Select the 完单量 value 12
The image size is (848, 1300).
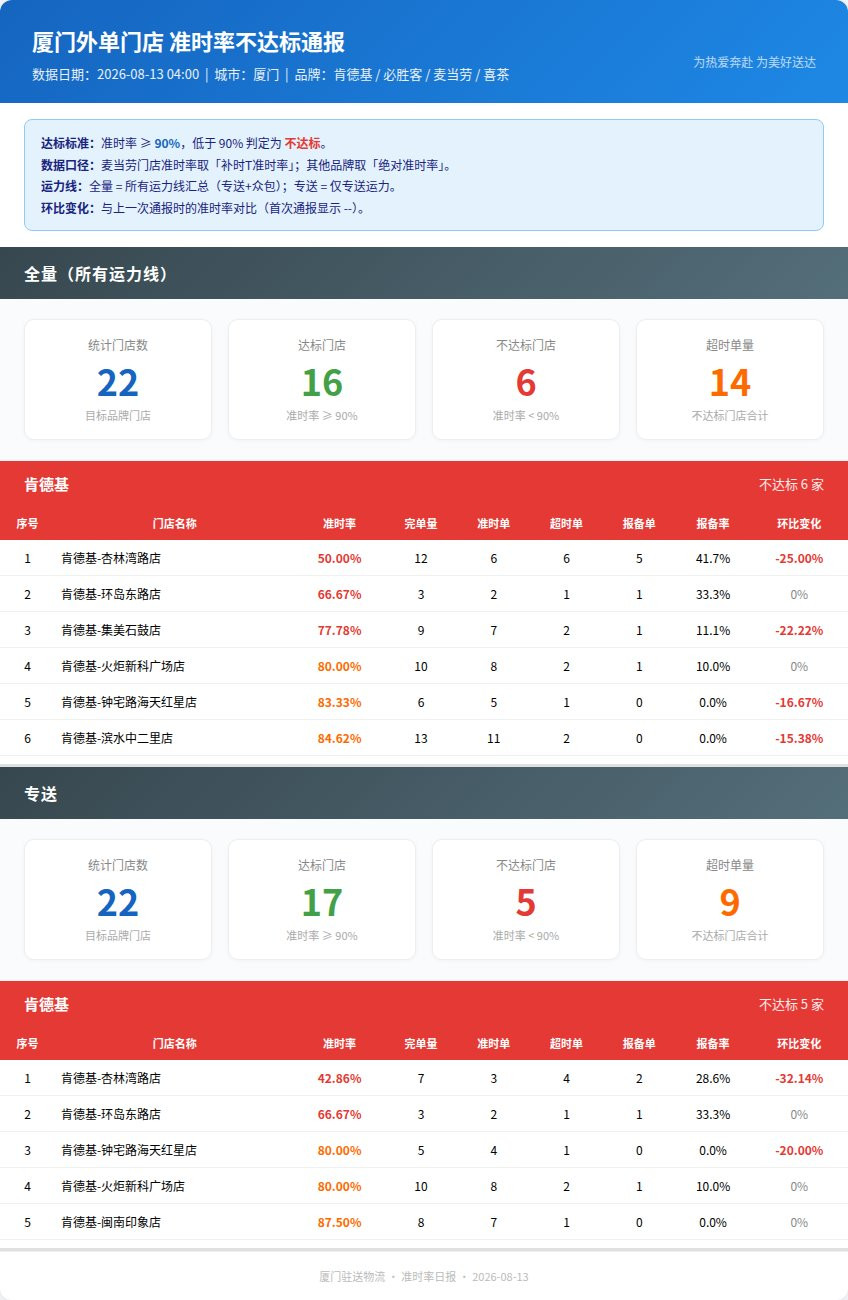pos(421,558)
